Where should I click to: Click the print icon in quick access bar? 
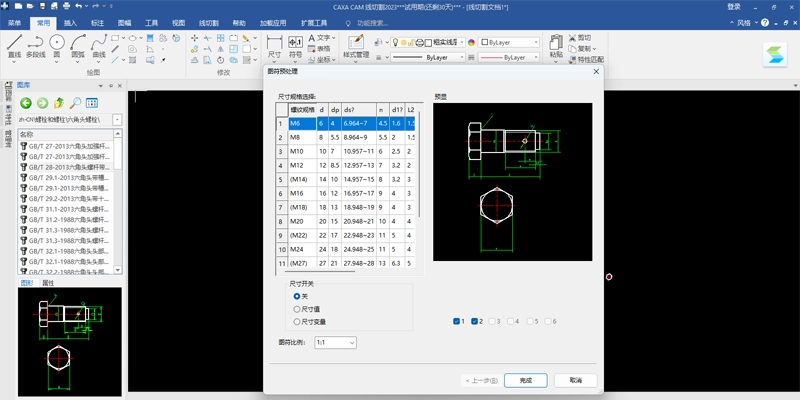(66, 7)
